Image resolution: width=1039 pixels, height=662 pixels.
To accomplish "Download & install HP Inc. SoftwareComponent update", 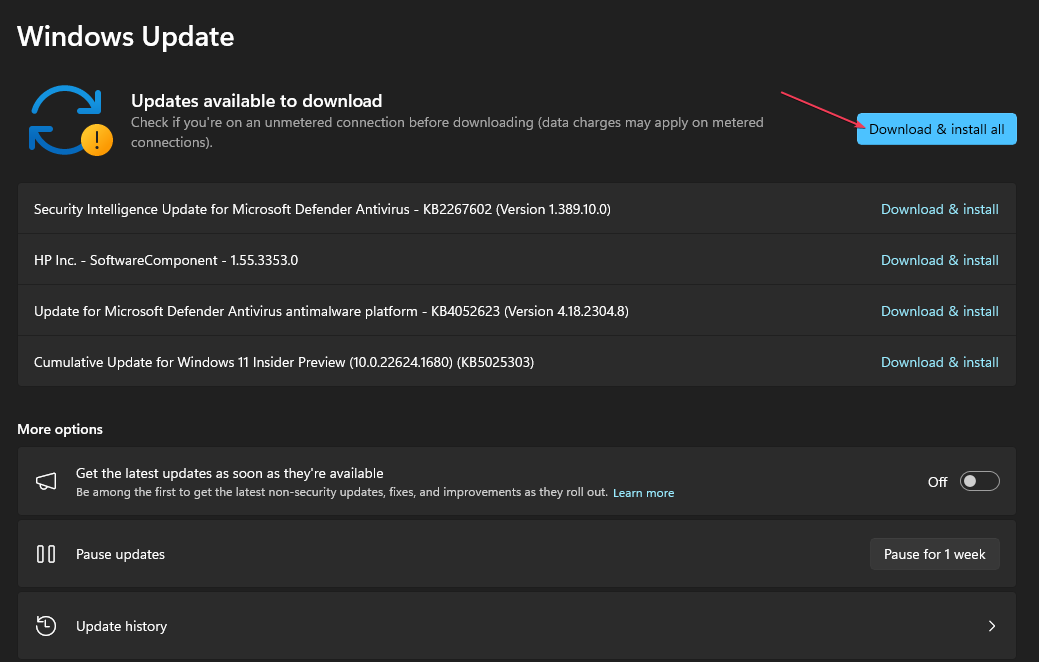I will [x=940, y=260].
